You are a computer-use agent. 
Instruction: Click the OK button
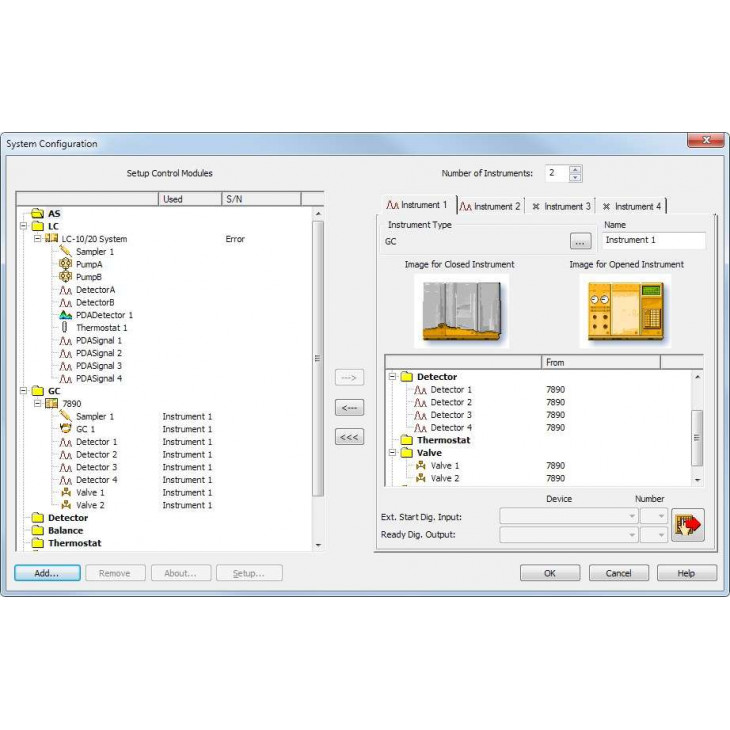tap(549, 573)
